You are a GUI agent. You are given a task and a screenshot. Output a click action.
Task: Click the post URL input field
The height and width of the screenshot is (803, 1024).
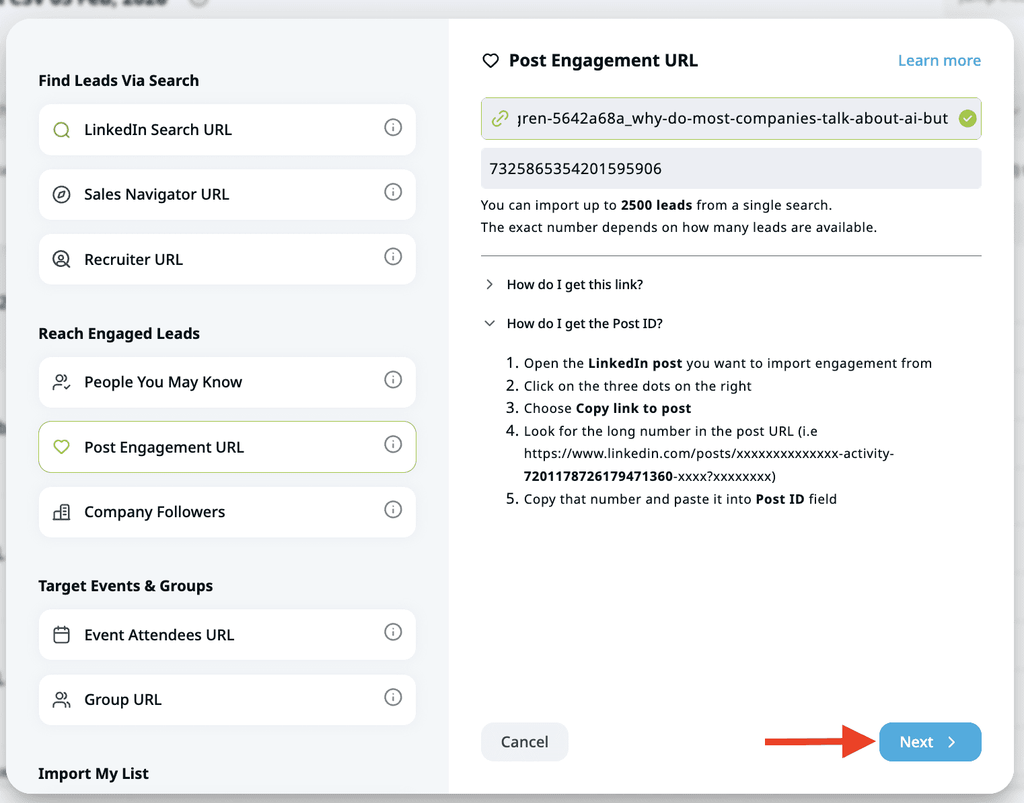pos(731,118)
